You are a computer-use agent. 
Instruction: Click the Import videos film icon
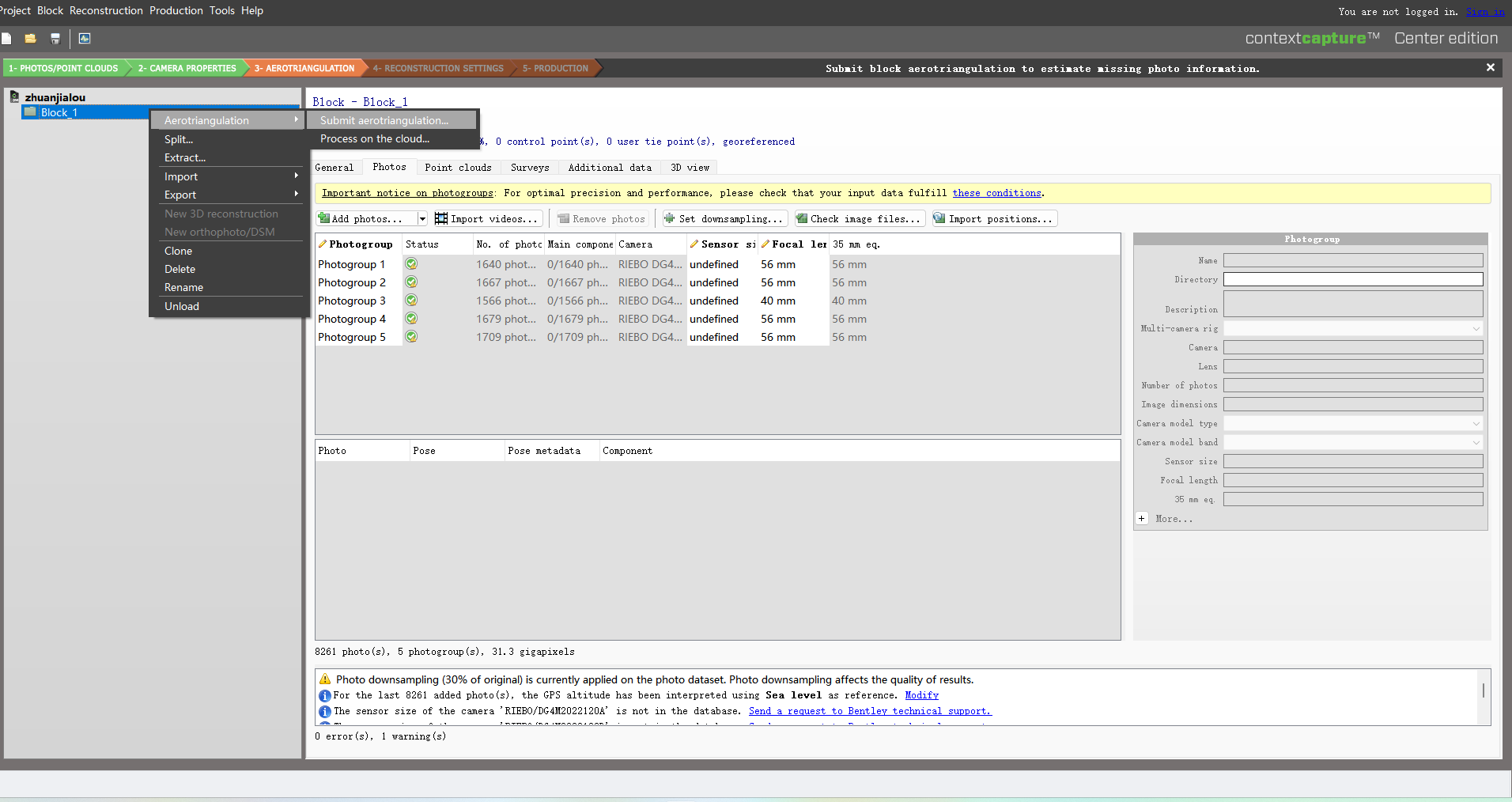tap(441, 219)
